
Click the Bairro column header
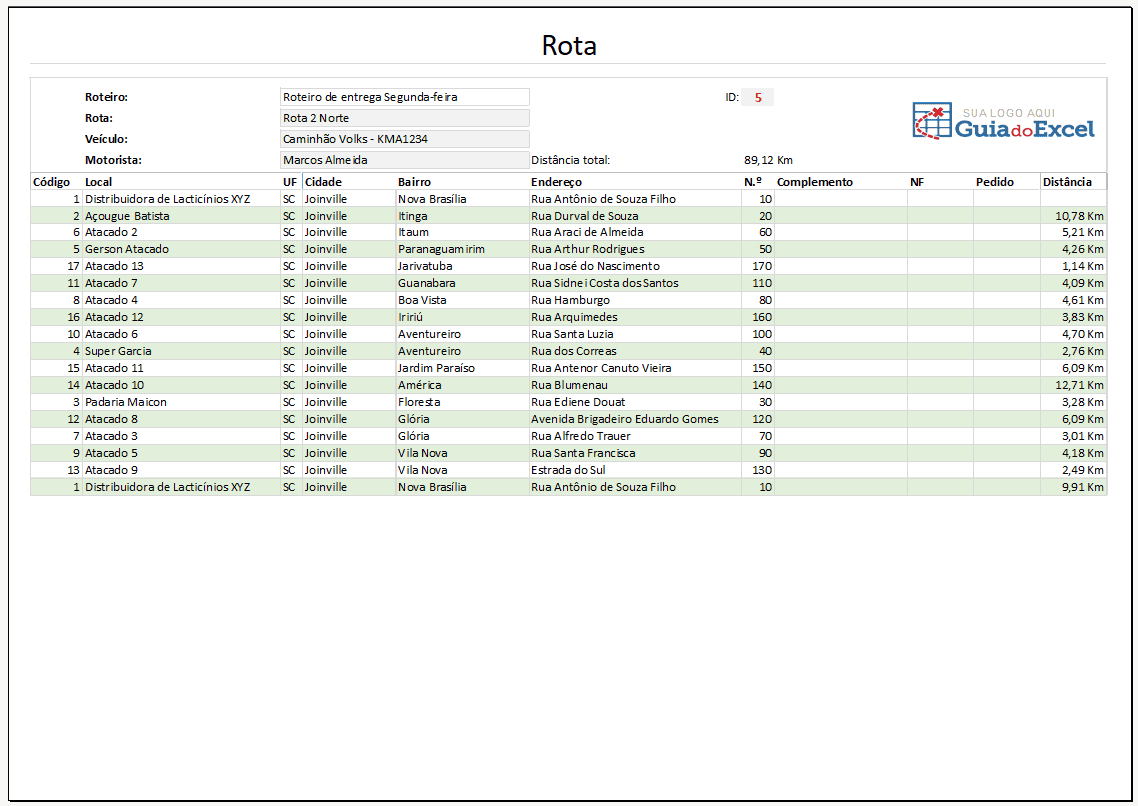pos(415,182)
